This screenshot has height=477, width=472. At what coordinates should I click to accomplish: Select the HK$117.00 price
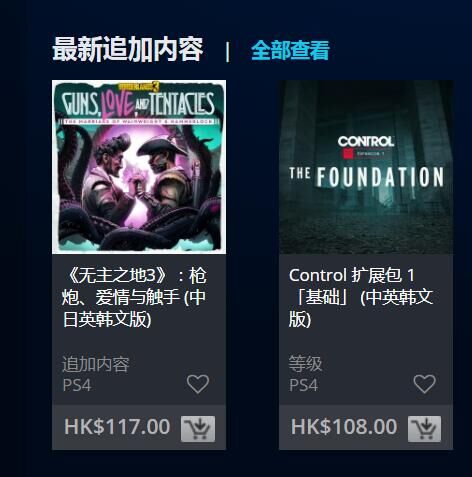117,427
